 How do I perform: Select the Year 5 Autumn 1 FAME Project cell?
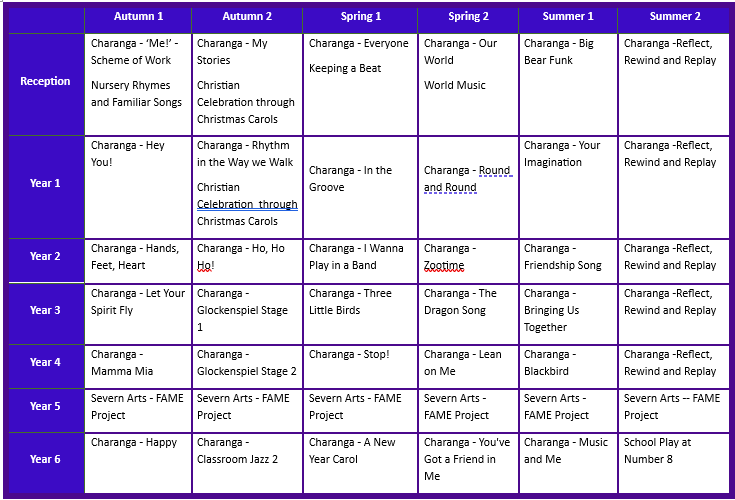click(x=138, y=410)
